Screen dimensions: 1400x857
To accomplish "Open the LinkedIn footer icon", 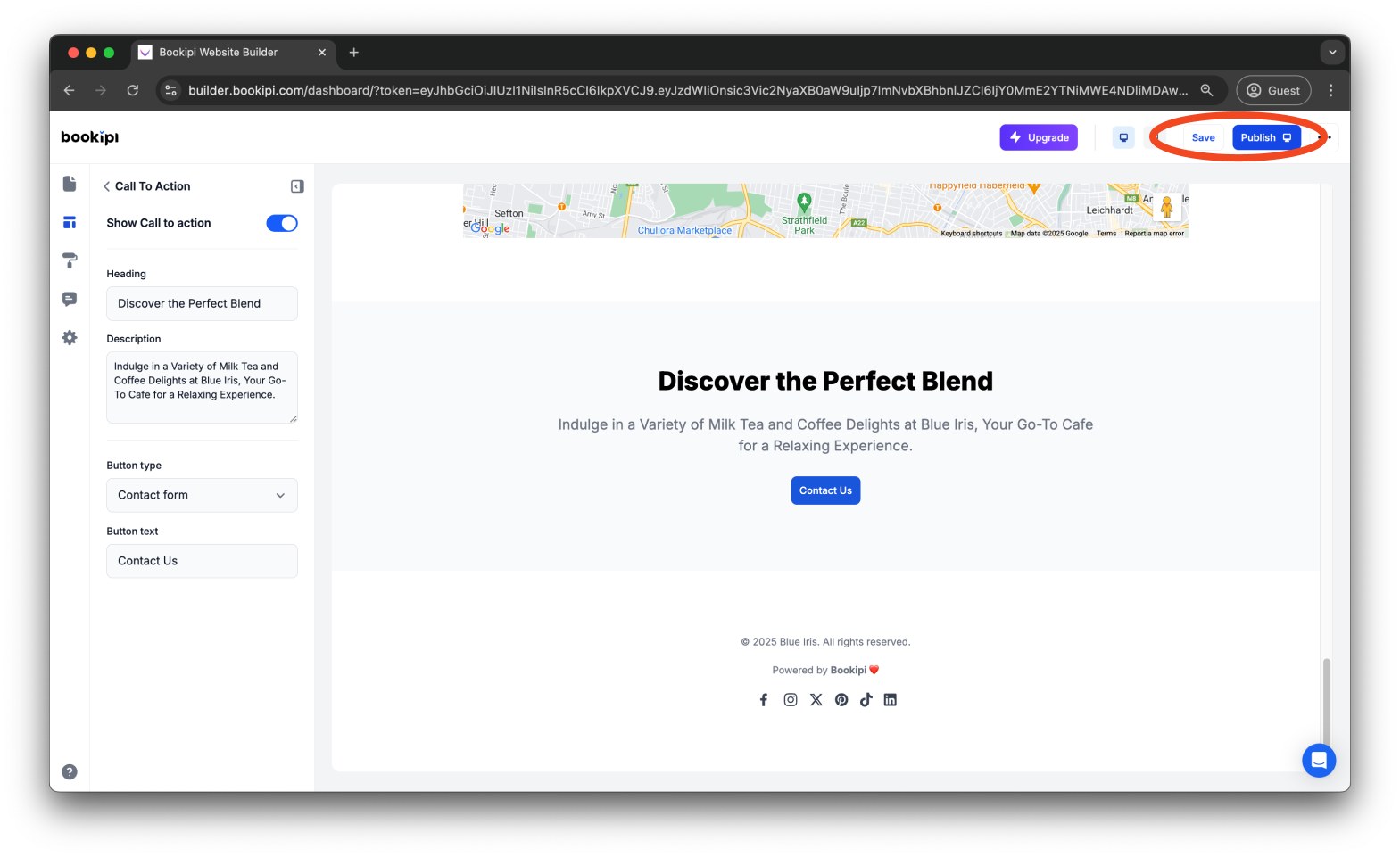I will (x=891, y=700).
